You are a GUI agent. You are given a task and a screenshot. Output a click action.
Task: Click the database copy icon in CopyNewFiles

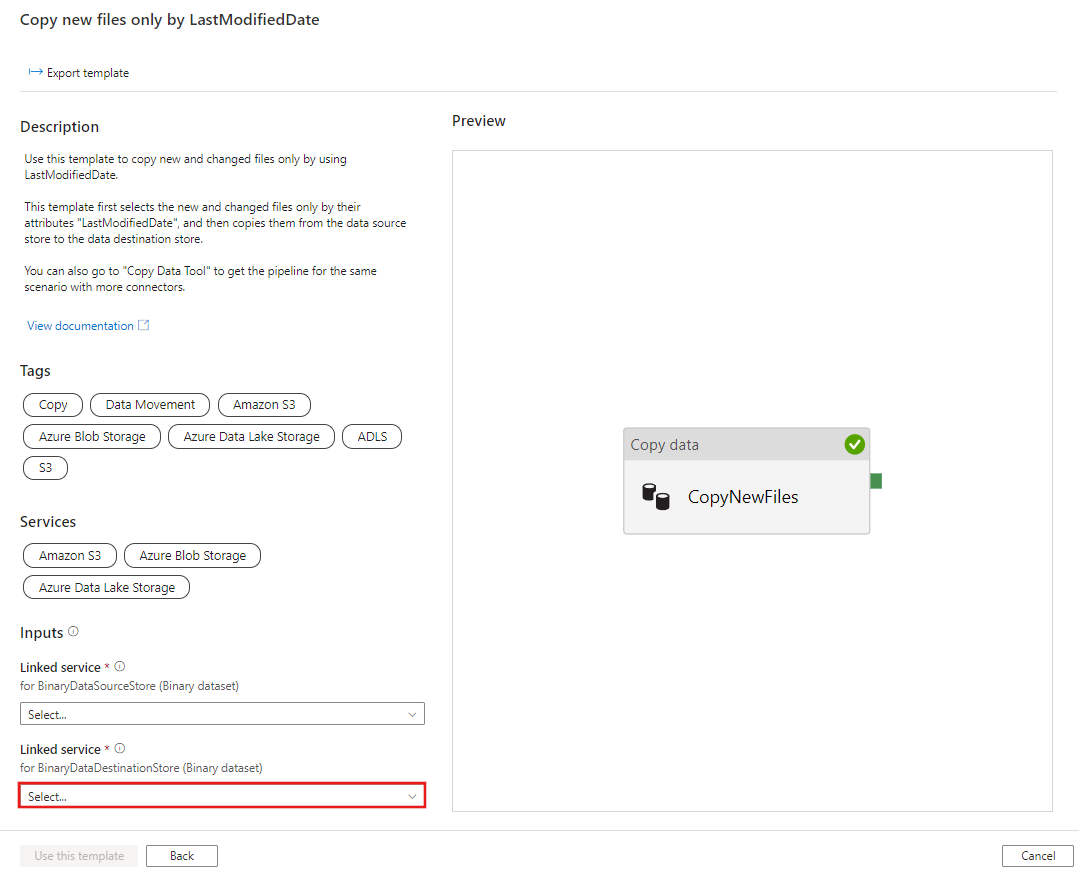[656, 496]
